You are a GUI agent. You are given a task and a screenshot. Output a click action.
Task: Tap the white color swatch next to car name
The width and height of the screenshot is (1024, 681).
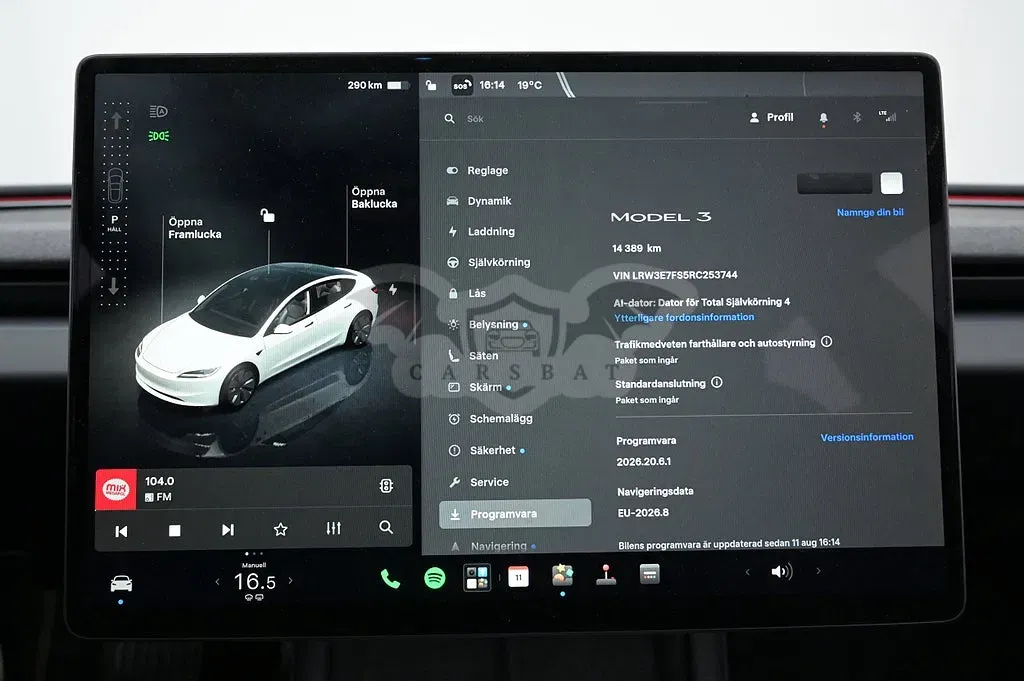891,183
